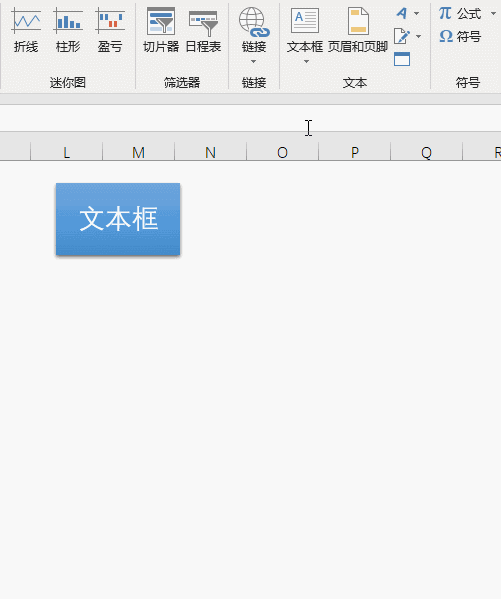The height and width of the screenshot is (599, 501).
Task: Expand the 文本框 dropdown arrow
Action: tap(306, 62)
